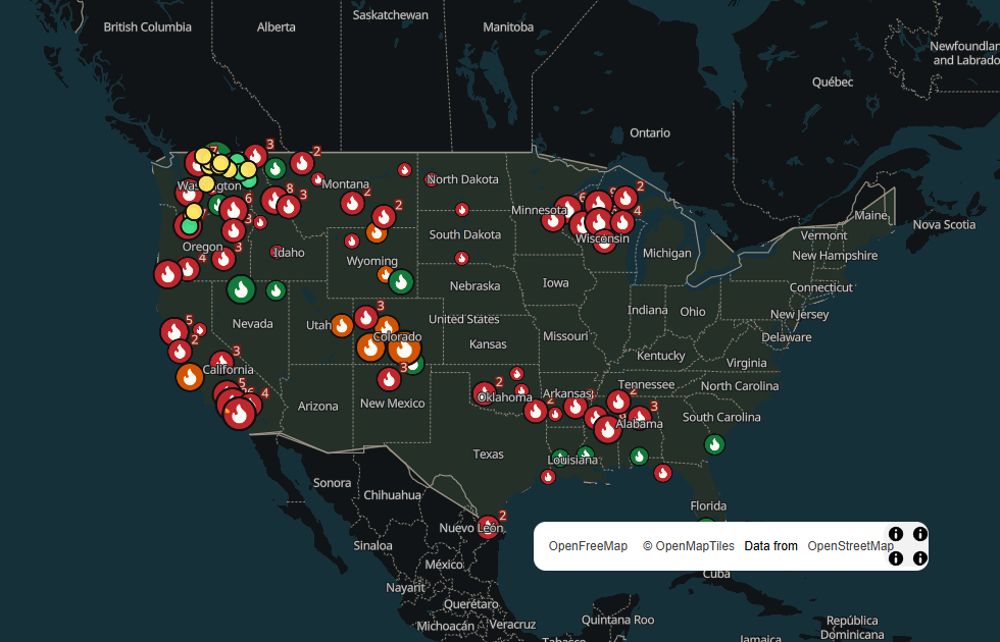Click the red marker below the Wisconsin label
The image size is (1000, 642).
click(605, 243)
